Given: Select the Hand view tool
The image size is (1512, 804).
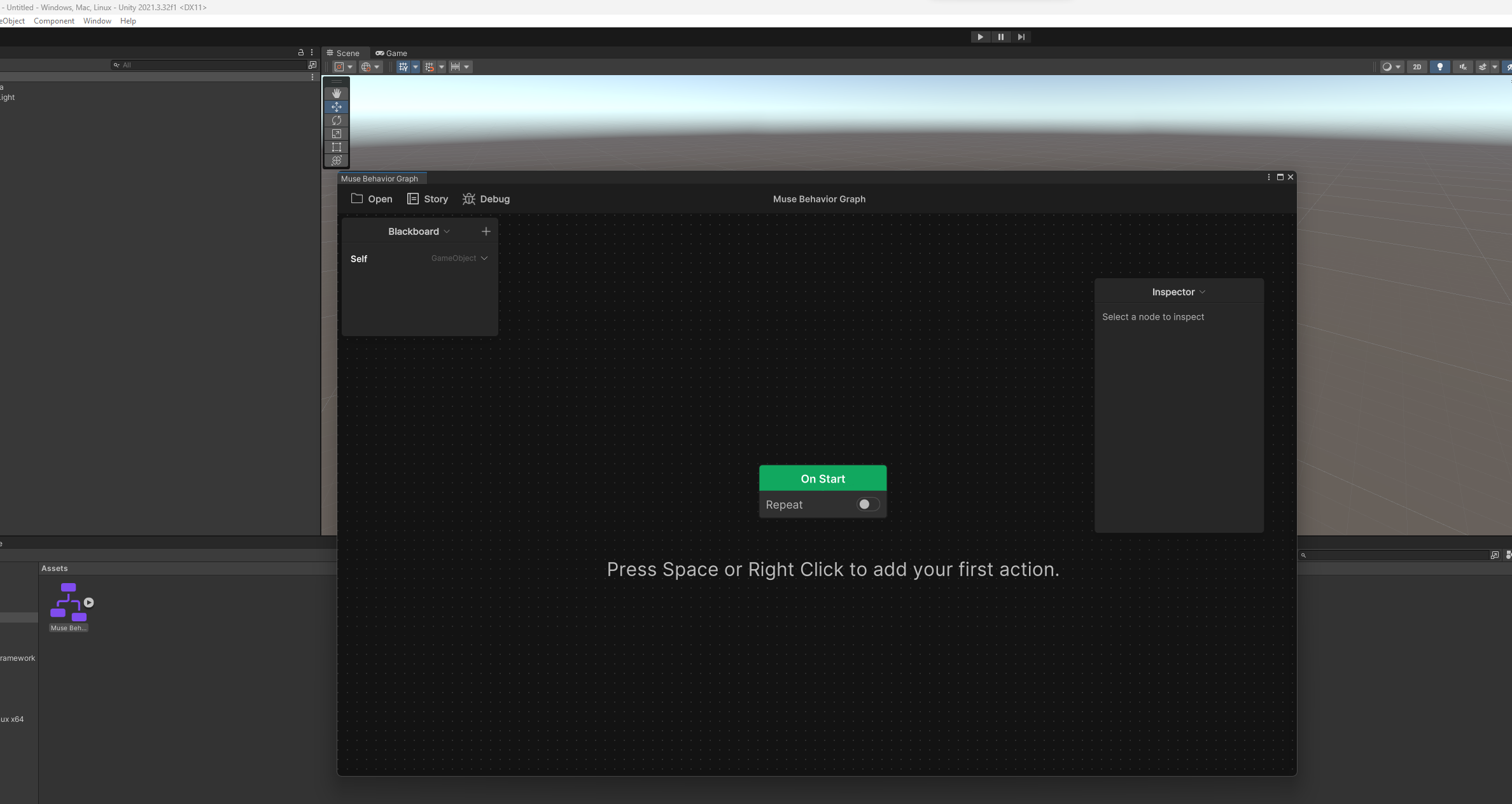Looking at the screenshot, I should click(x=337, y=94).
